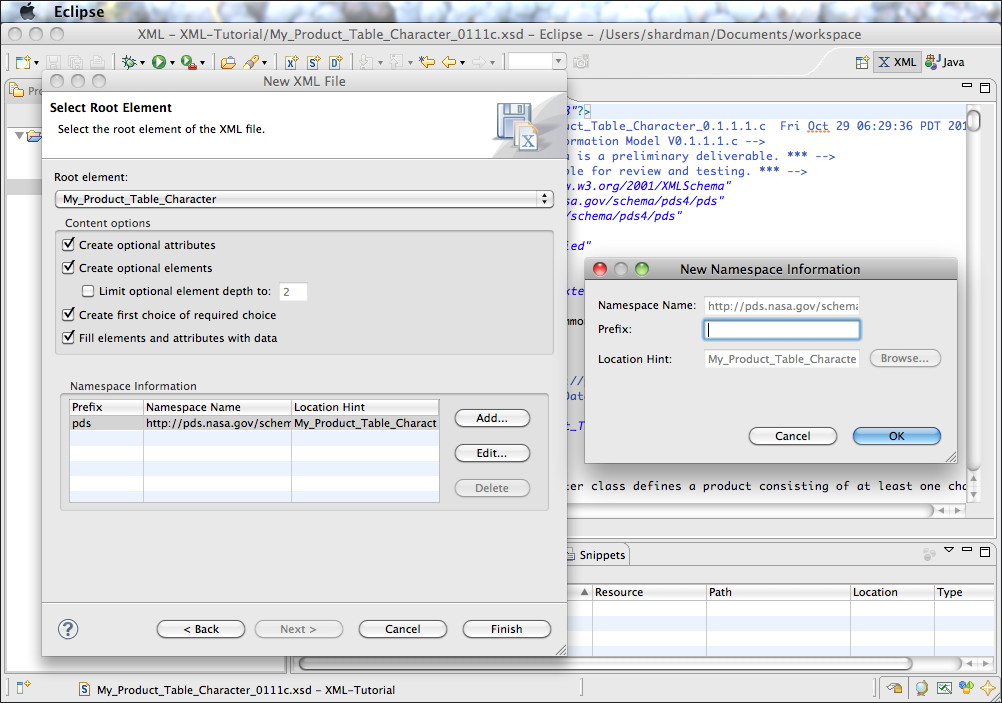Switch to the XML perspective tab
The width and height of the screenshot is (1002, 703).
[x=897, y=62]
